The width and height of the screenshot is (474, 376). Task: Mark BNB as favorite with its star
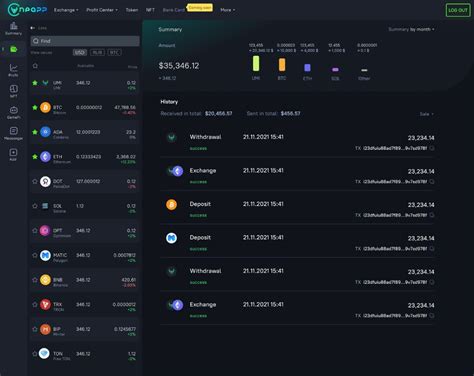[35, 280]
